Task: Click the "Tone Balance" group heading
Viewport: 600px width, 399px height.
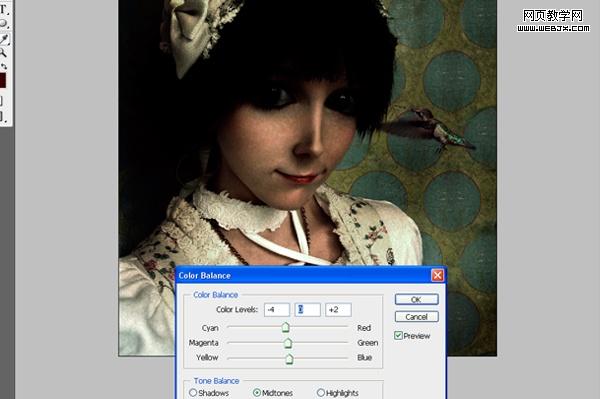Action: pos(216,381)
